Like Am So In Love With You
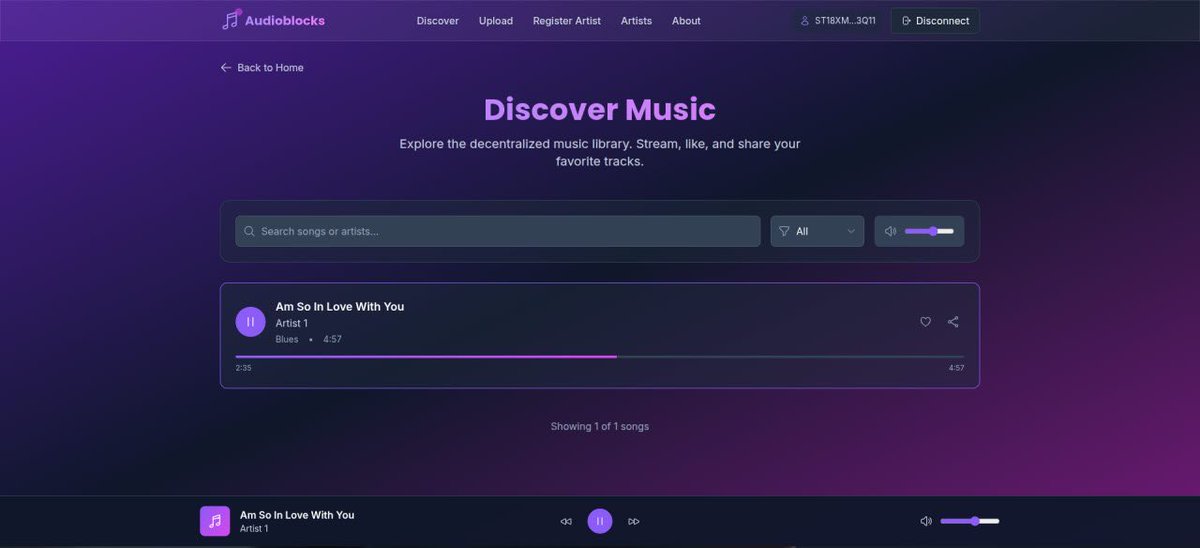1200x548 pixels. (x=926, y=322)
